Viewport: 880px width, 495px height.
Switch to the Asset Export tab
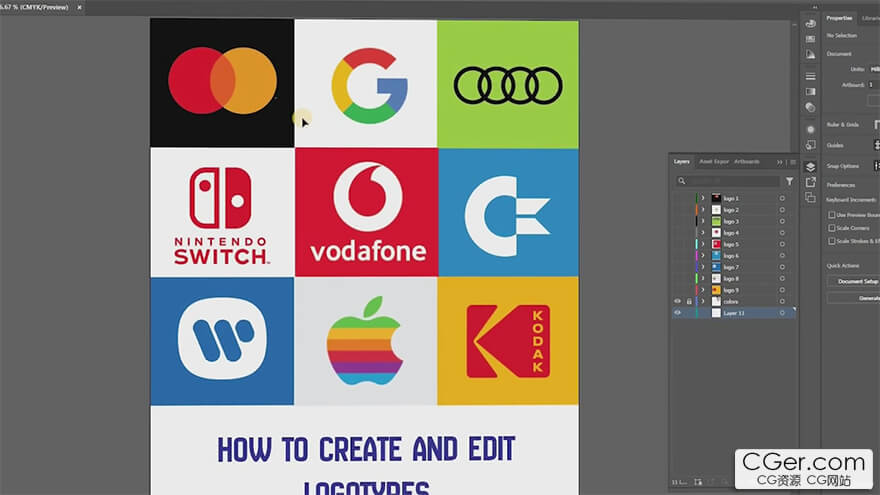(x=714, y=162)
